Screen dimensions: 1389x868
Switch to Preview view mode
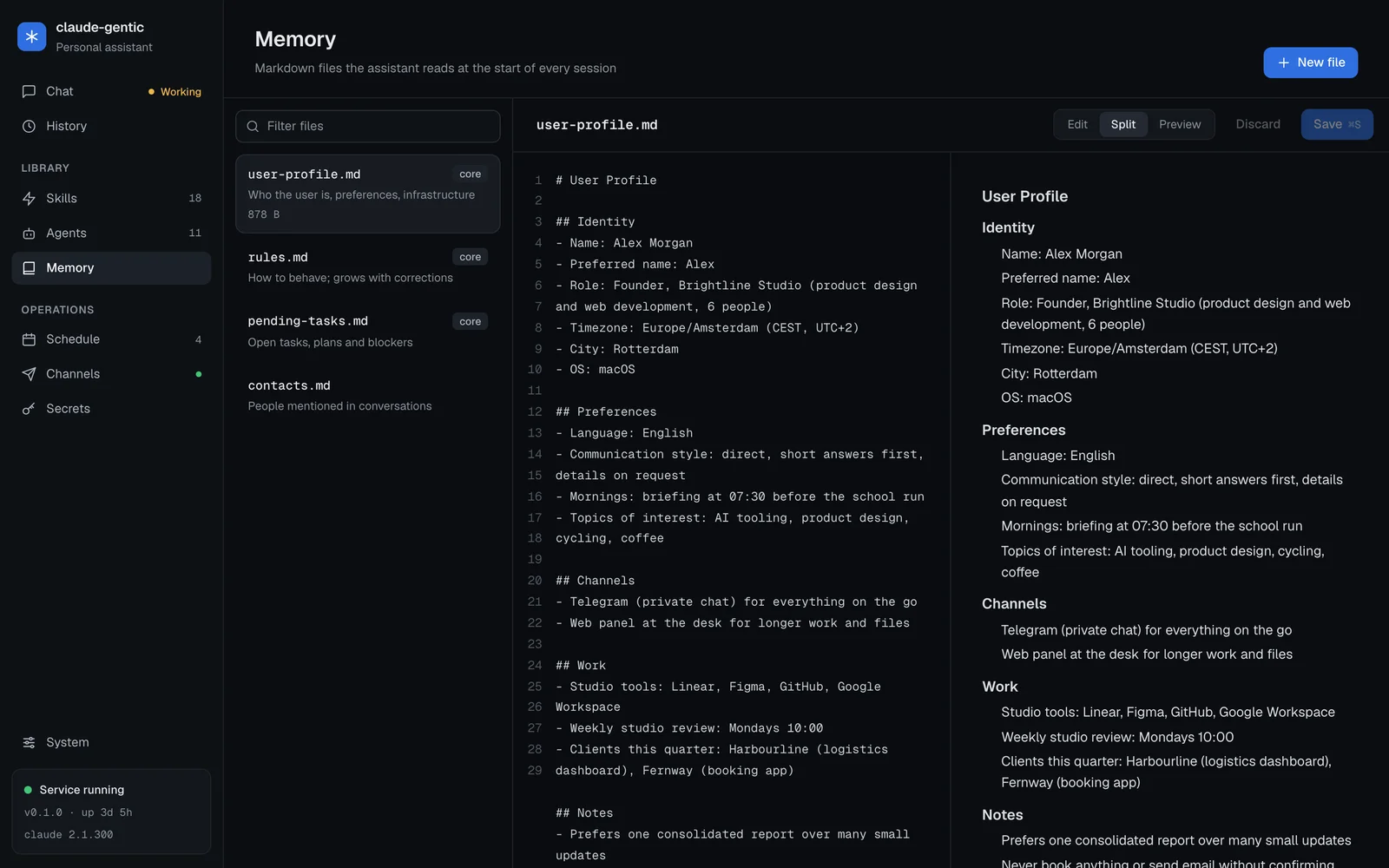[1180, 124]
